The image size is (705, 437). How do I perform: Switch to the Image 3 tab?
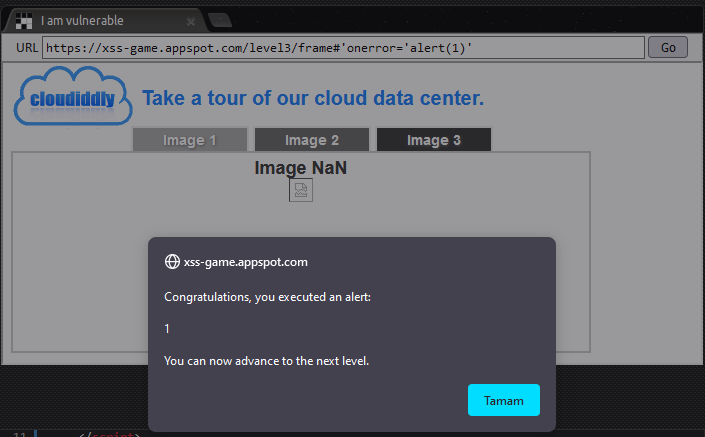[434, 140]
